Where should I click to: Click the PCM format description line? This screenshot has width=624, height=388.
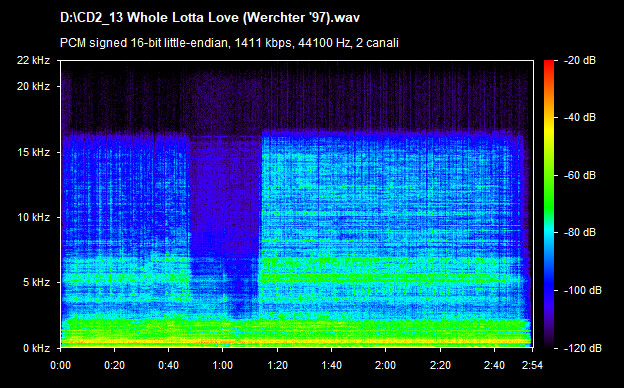pos(229,43)
